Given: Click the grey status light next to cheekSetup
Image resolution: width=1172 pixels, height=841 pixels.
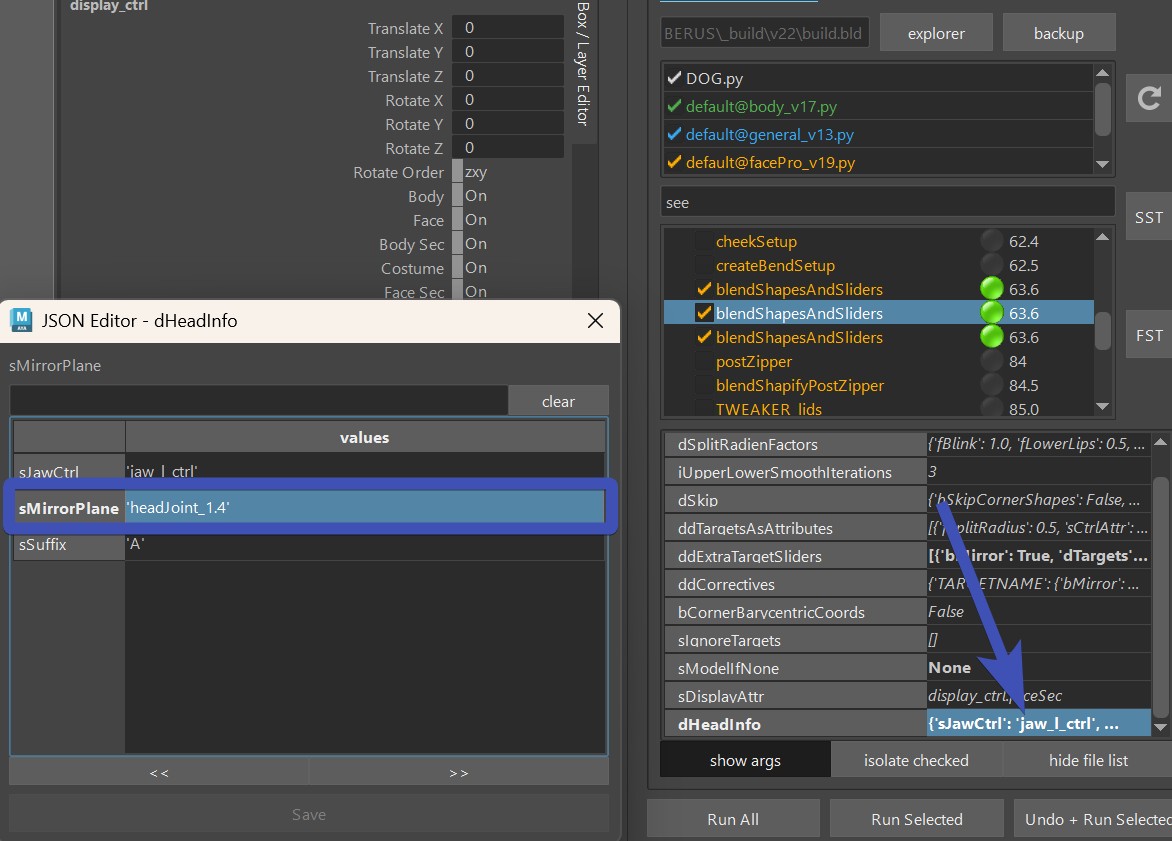Looking at the screenshot, I should pyautogui.click(x=992, y=241).
